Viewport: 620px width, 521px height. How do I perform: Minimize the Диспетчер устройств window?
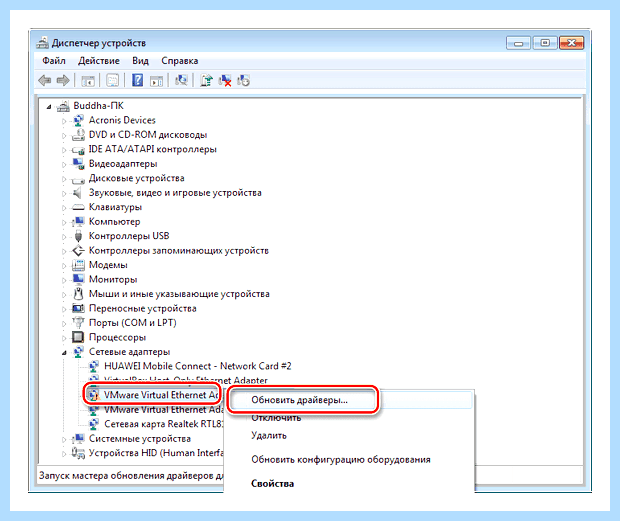pyautogui.click(x=519, y=43)
